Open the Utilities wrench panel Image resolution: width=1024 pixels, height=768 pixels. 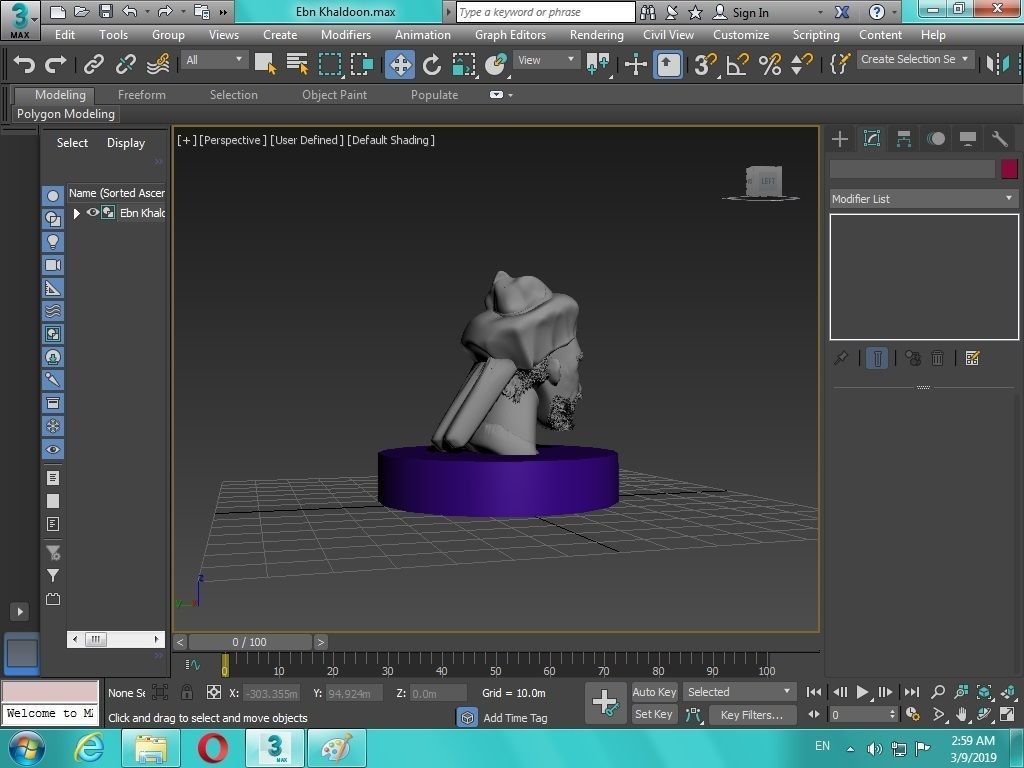click(x=999, y=139)
